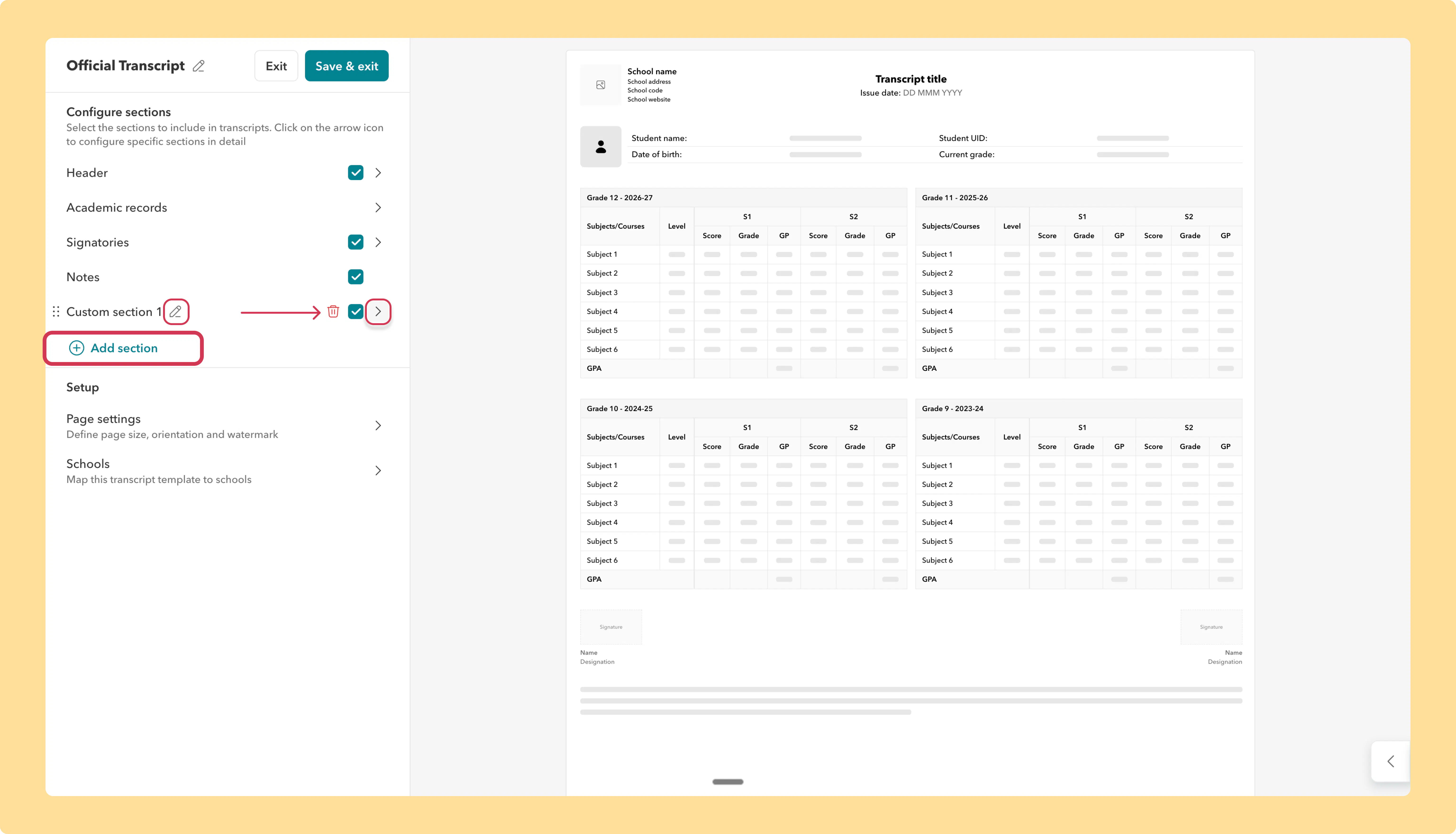1456x834 pixels.
Task: Click "Subject 1" in the Grade 12 table
Action: 602,254
